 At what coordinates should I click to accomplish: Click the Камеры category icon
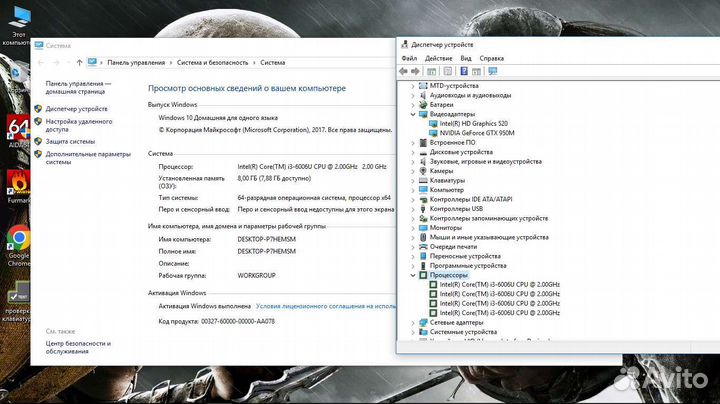[x=423, y=171]
